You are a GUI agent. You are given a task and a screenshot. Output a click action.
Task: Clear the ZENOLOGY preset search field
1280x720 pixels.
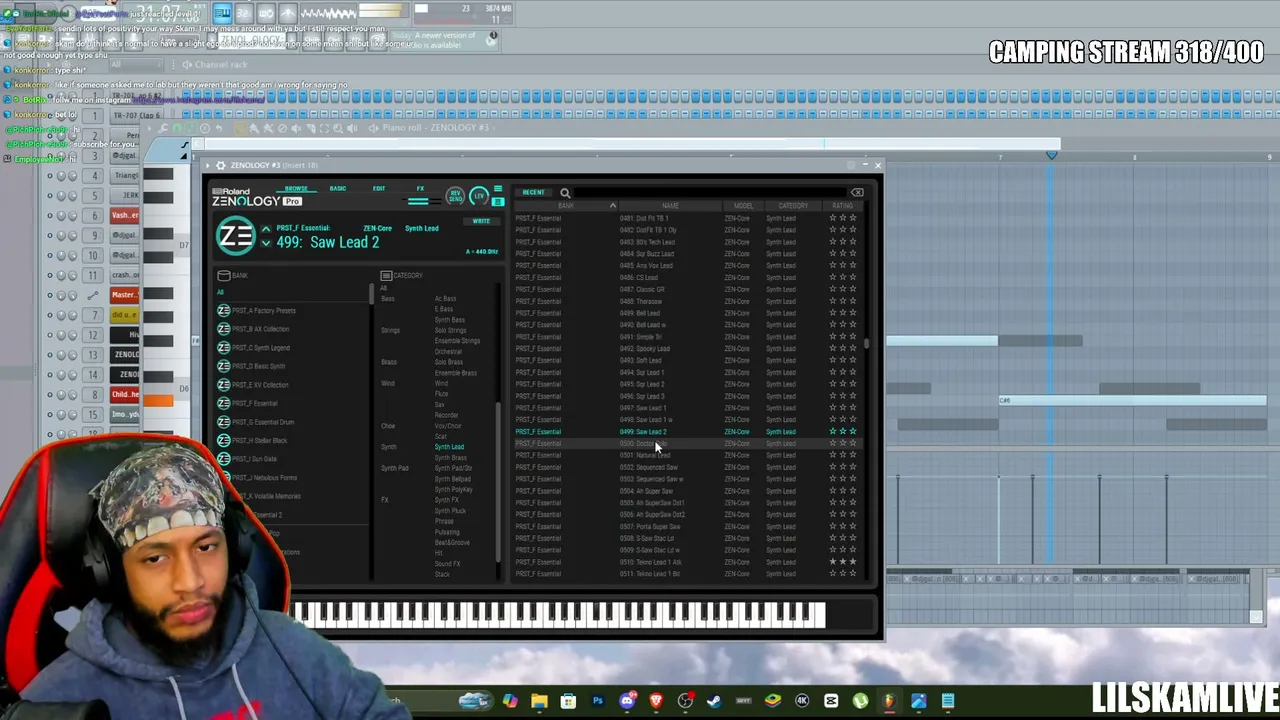pos(857,193)
